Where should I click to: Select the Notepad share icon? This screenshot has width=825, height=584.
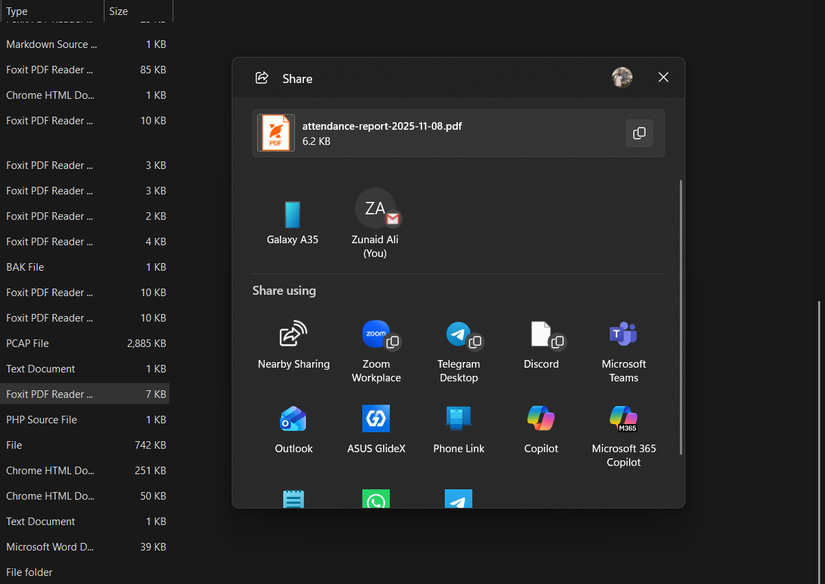tap(294, 499)
